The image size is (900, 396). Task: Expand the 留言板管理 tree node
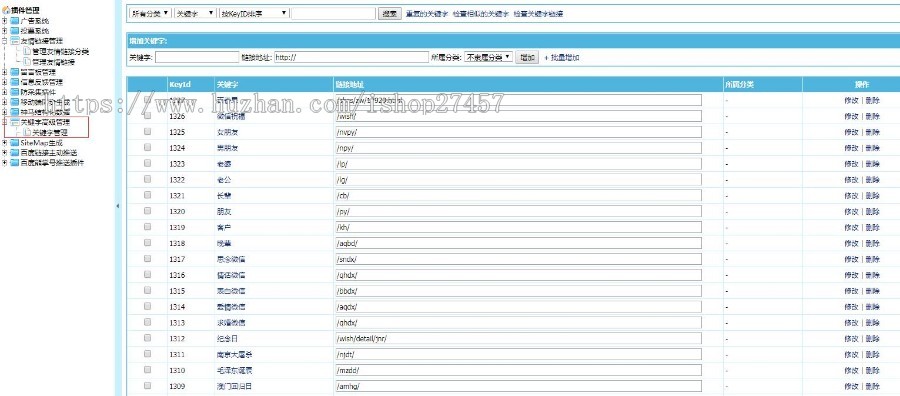(5, 72)
